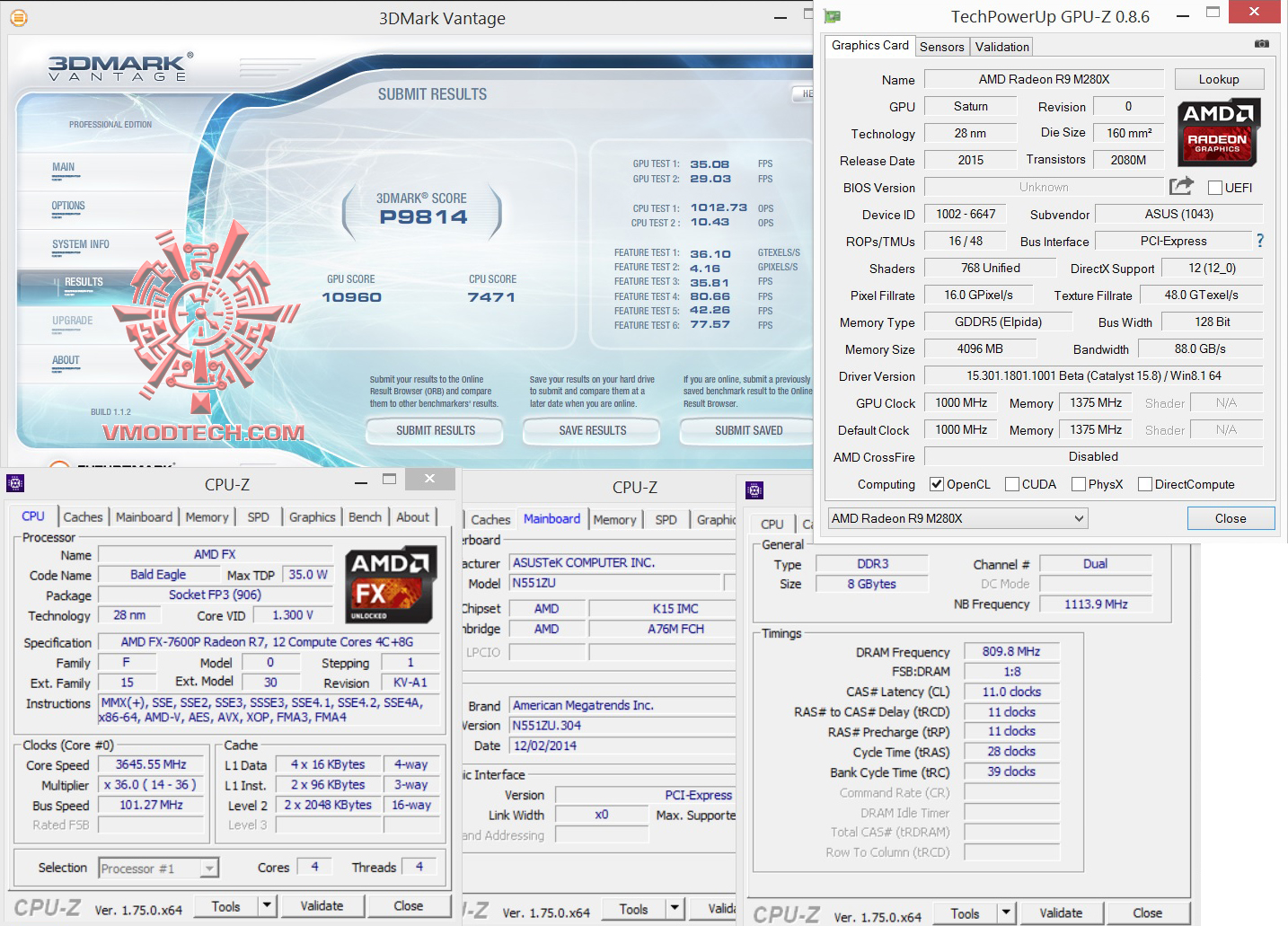1288x926 pixels.
Task: Click Close button in CPU-Z CPU window
Action: pyautogui.click(x=409, y=906)
